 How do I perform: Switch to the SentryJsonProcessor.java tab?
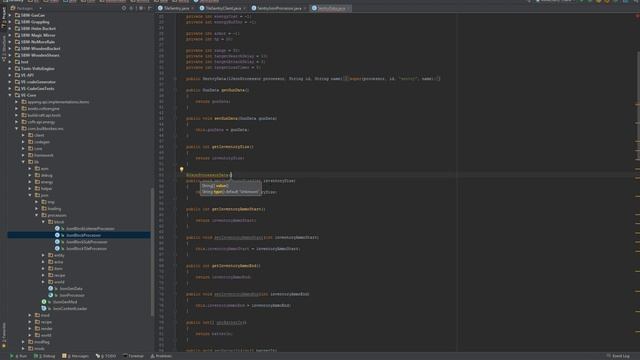(x=280, y=8)
